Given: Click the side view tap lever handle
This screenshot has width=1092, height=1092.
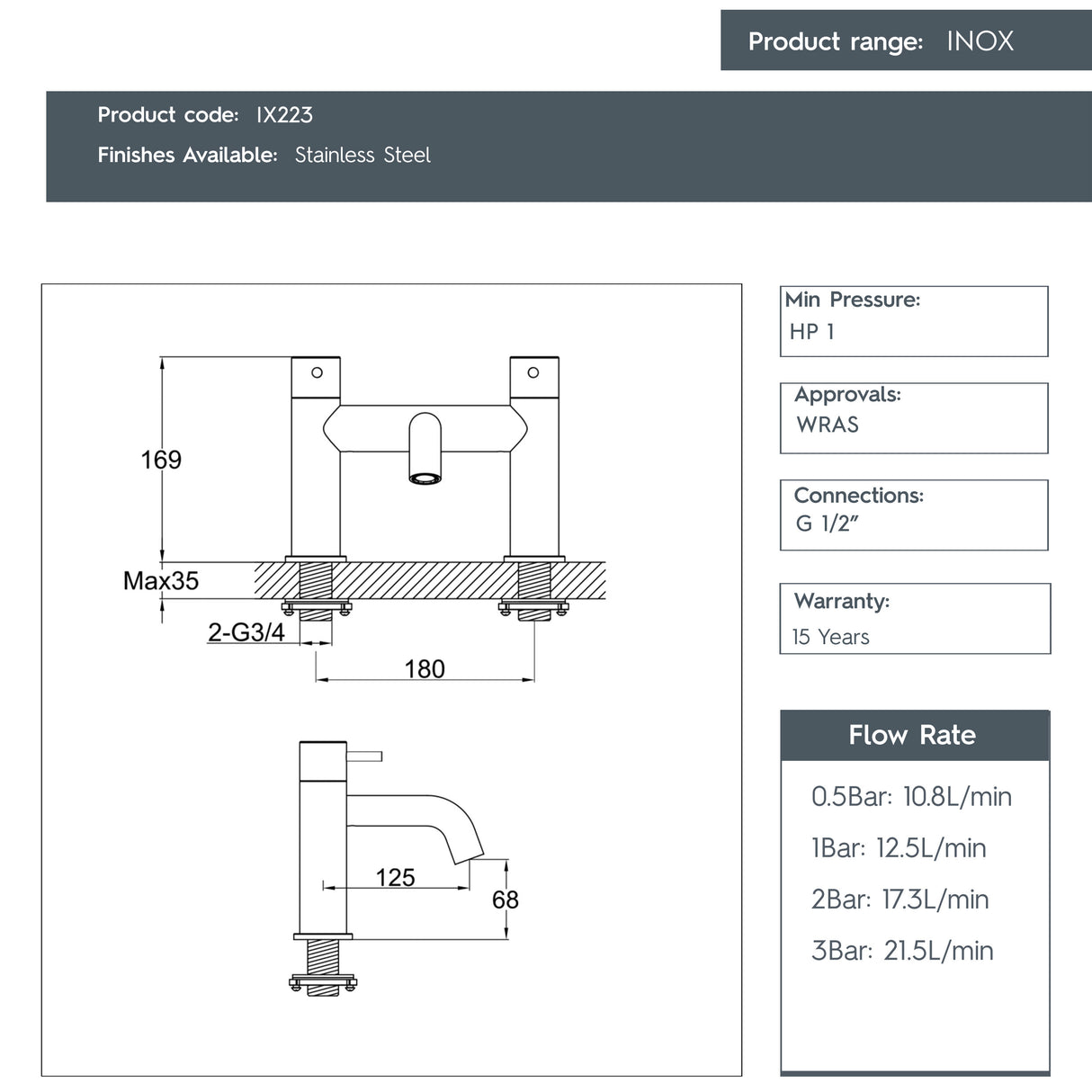Looking at the screenshot, I should [364, 756].
